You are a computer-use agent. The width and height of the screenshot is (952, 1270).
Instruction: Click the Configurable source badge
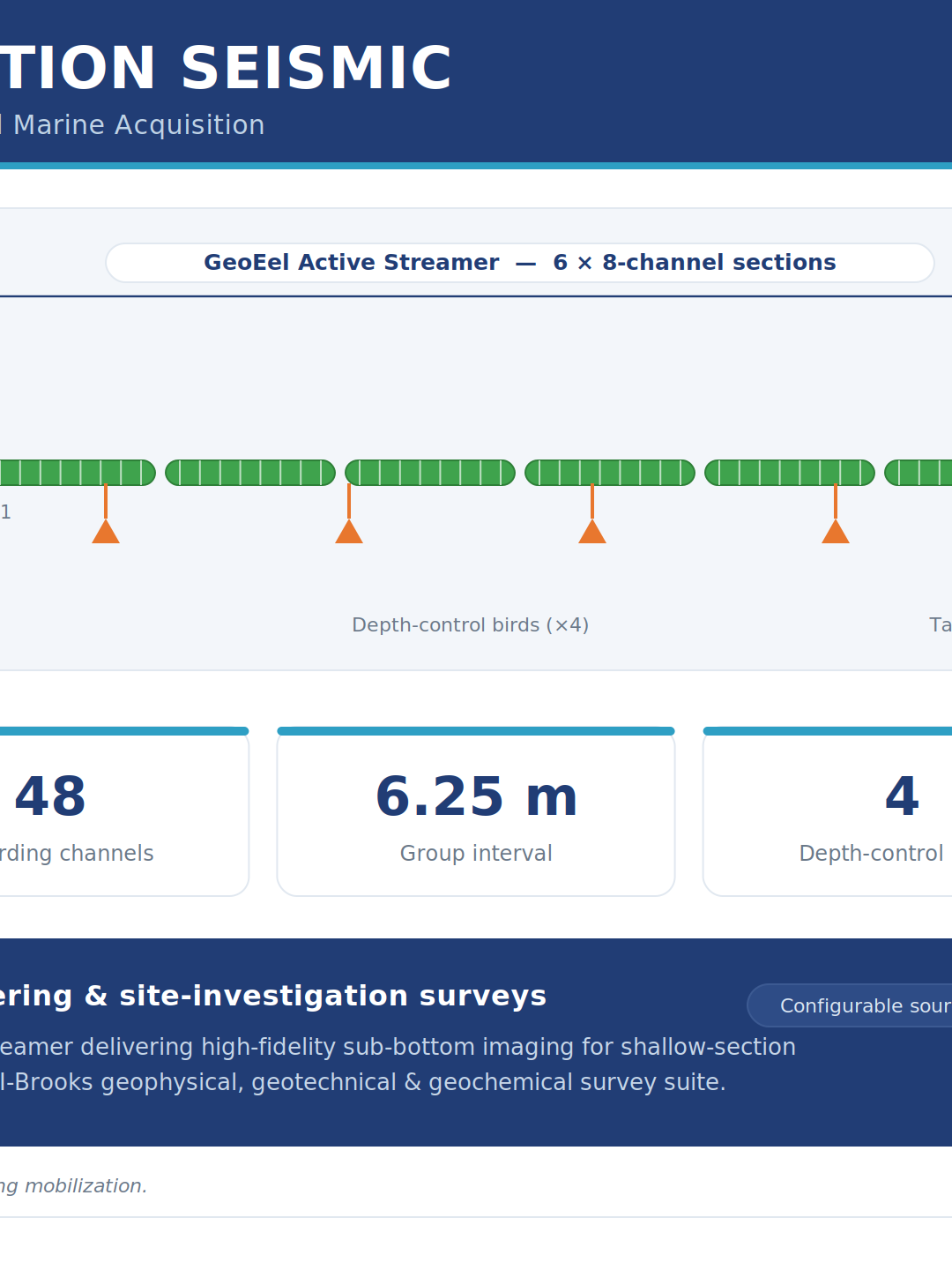point(850,1005)
